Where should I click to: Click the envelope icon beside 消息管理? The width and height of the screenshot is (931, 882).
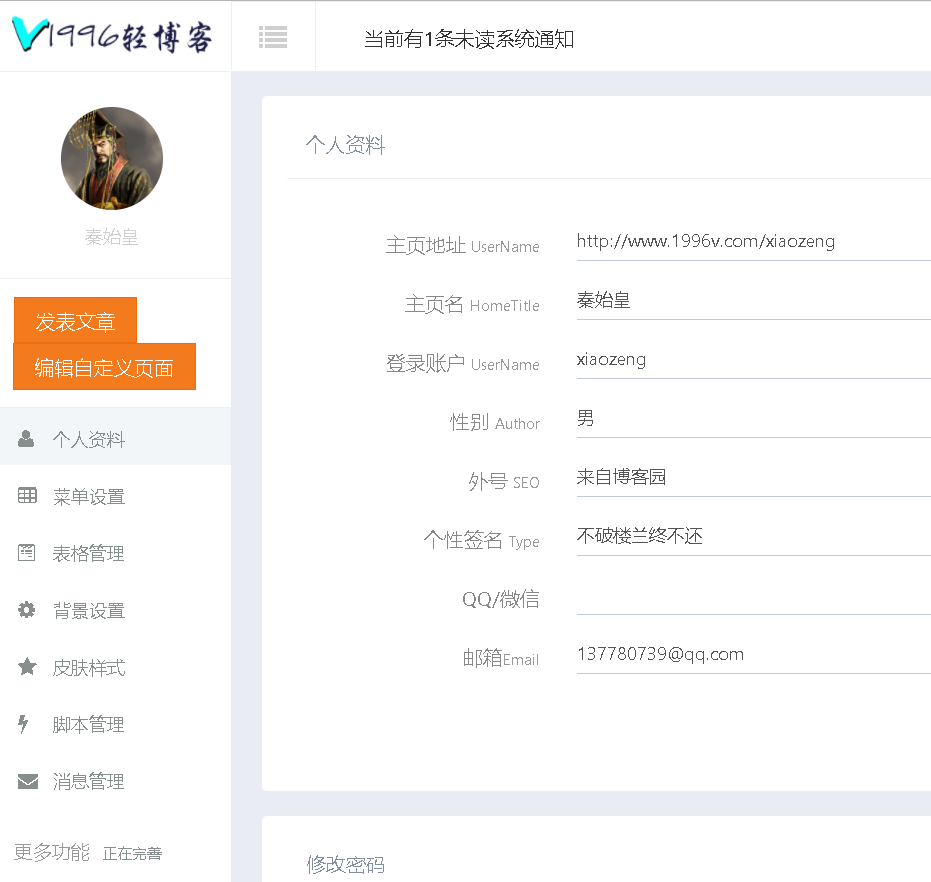click(27, 781)
